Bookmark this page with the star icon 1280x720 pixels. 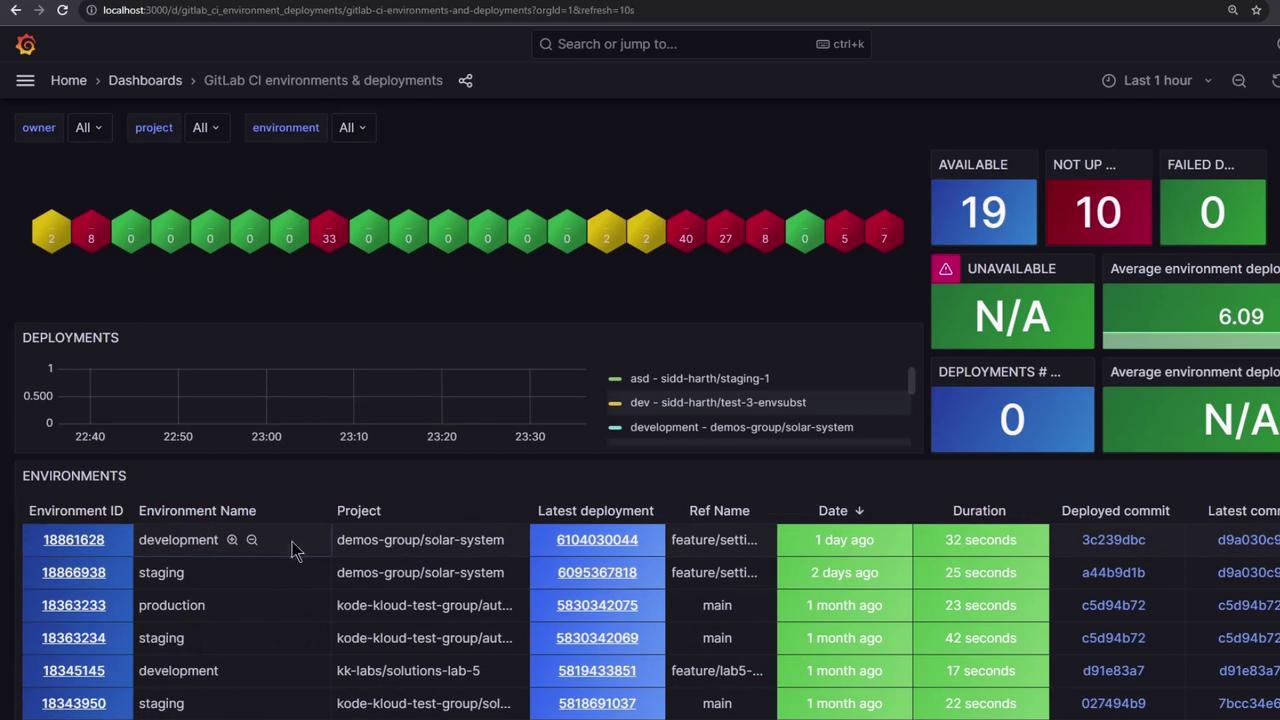[x=1256, y=10]
